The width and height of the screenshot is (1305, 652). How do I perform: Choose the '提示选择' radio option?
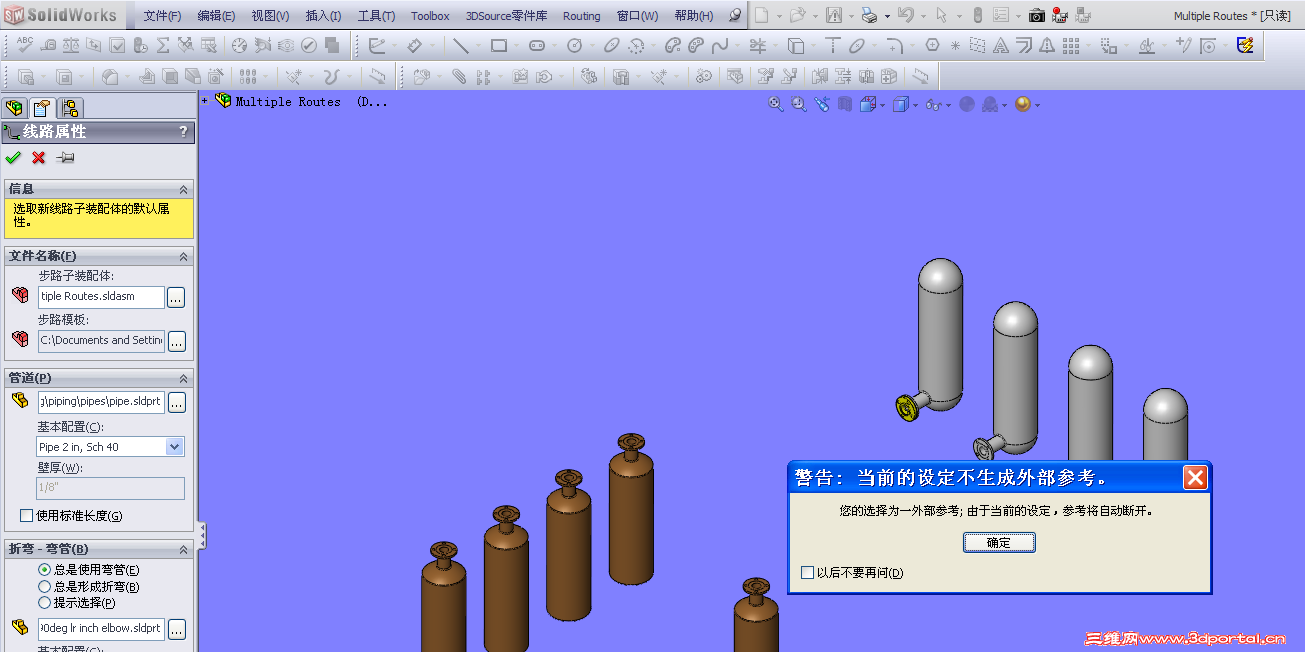tap(44, 603)
